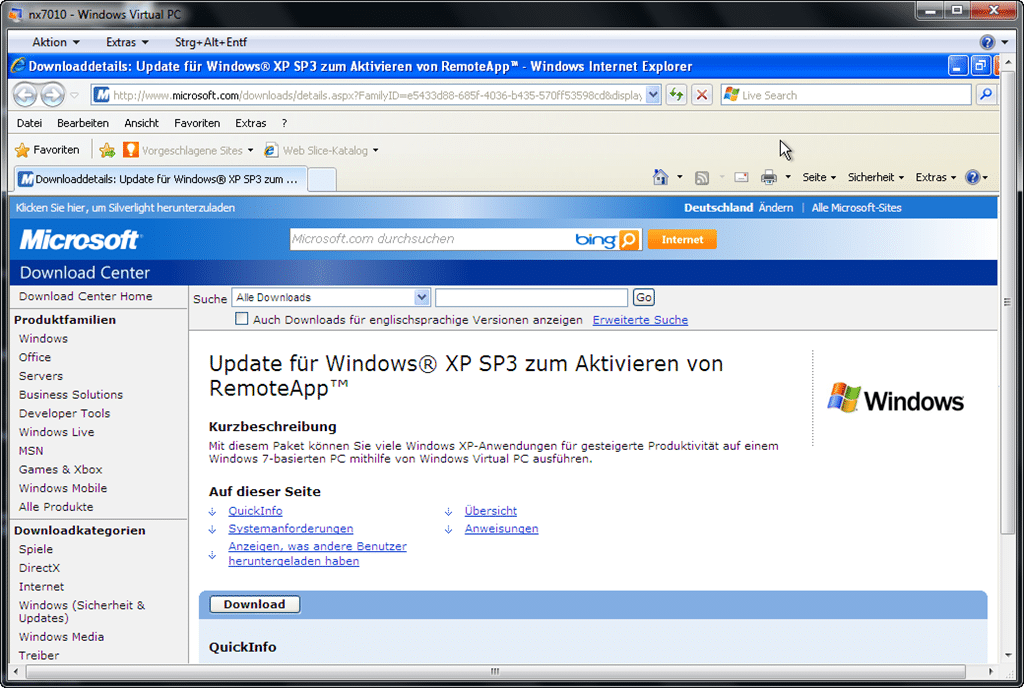The height and width of the screenshot is (688, 1024).
Task: Stop page loading with the red X
Action: point(702,95)
